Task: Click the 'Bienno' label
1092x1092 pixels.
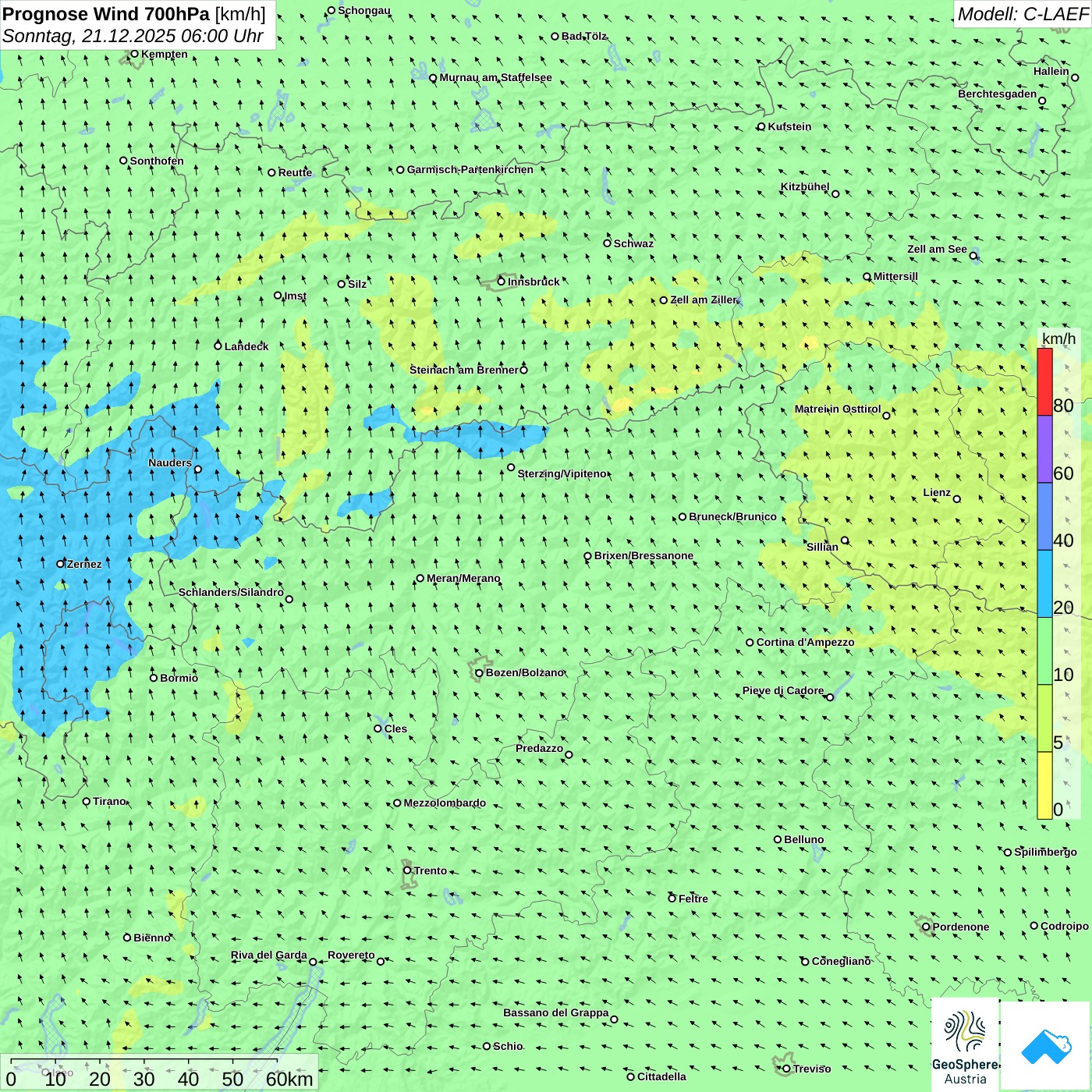Action: (151, 938)
